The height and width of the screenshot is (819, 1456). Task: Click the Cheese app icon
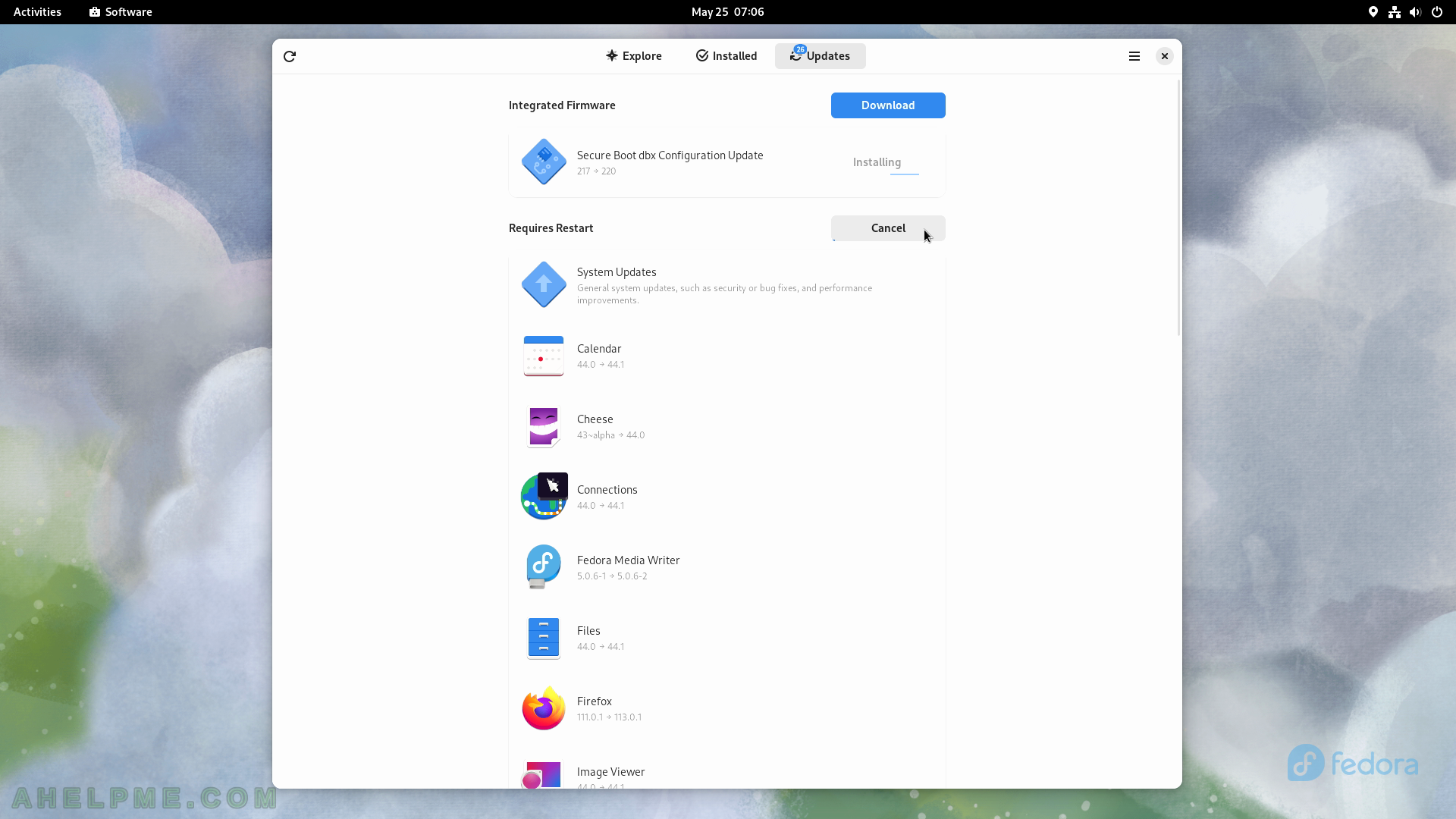click(544, 426)
